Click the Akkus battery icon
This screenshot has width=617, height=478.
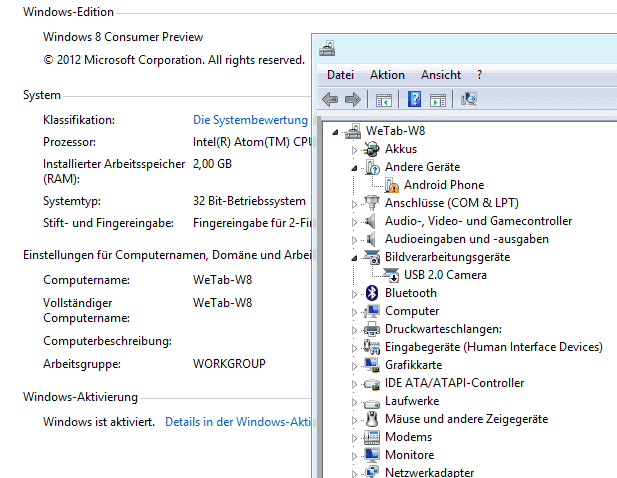(x=371, y=149)
